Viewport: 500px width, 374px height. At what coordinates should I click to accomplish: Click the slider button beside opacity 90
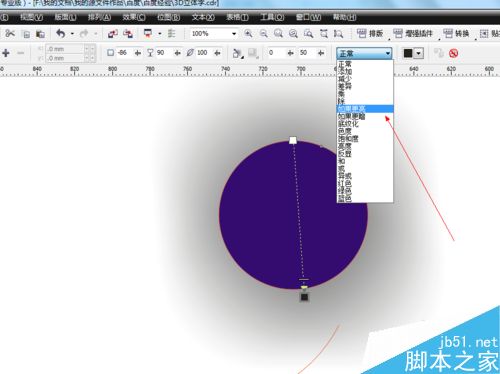coord(177,53)
